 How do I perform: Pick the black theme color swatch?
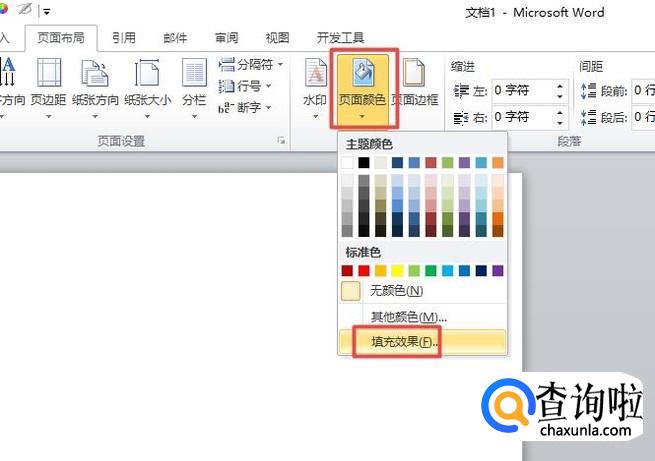coord(364,162)
